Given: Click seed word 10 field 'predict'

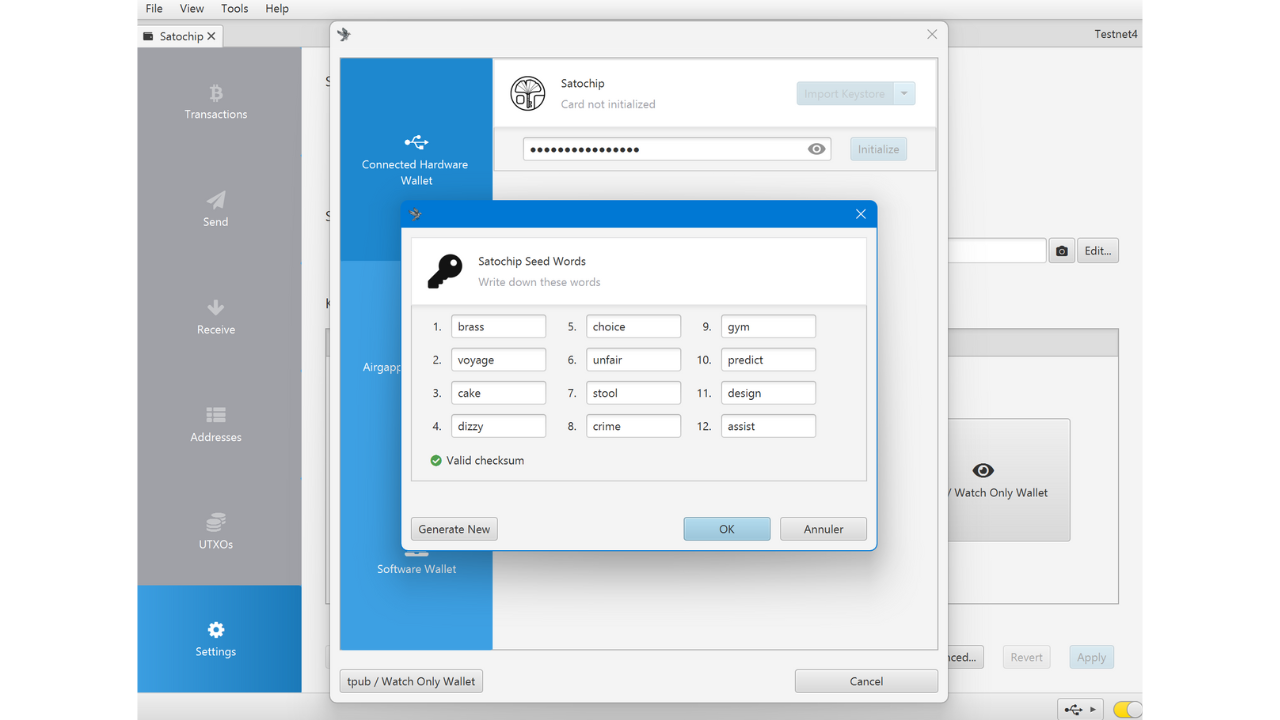Looking at the screenshot, I should point(768,360).
